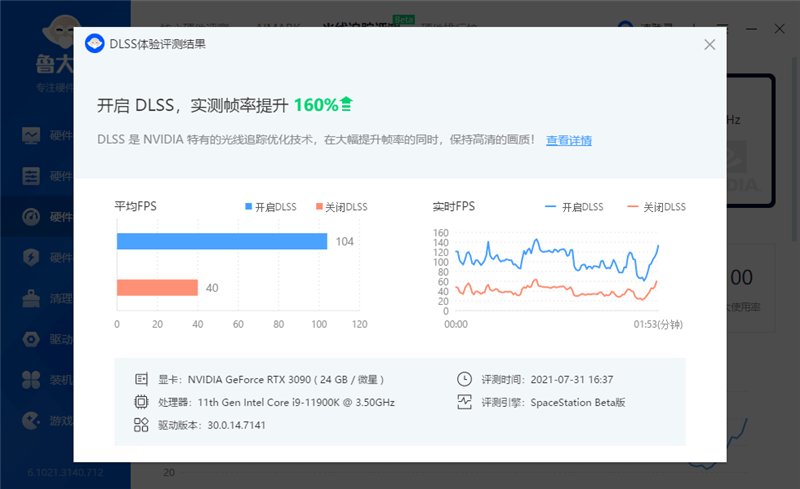The width and height of the screenshot is (800, 489).
Task: Click the main window close X button
Action: coord(780,29)
